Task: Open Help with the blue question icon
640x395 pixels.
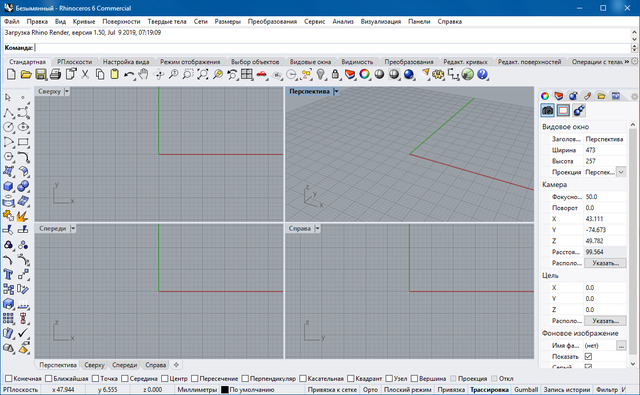Action: (482, 74)
